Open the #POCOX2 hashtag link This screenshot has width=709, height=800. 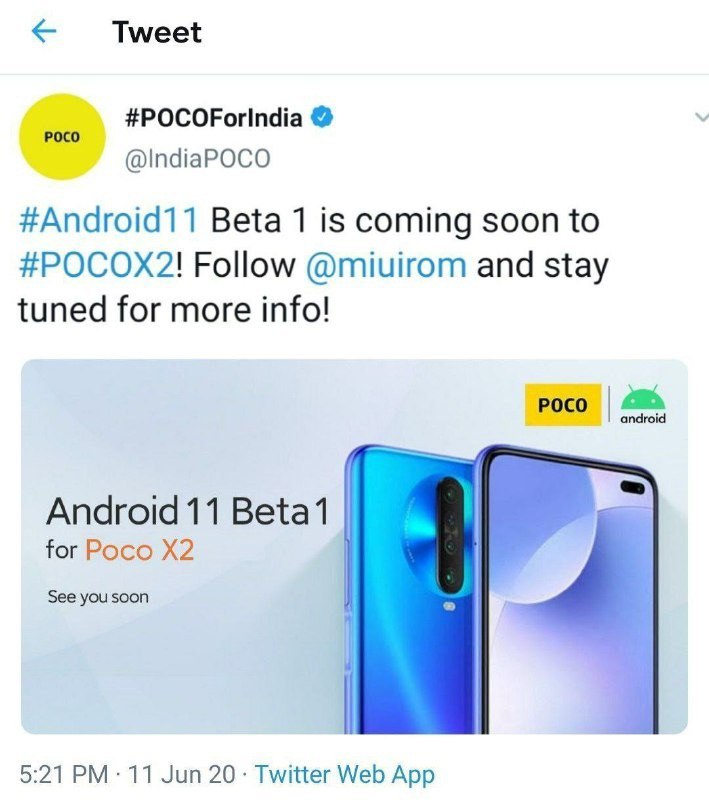[97, 265]
